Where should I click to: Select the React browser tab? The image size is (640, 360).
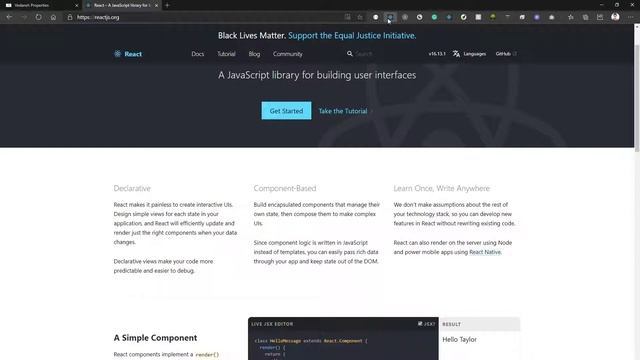click(121, 5)
